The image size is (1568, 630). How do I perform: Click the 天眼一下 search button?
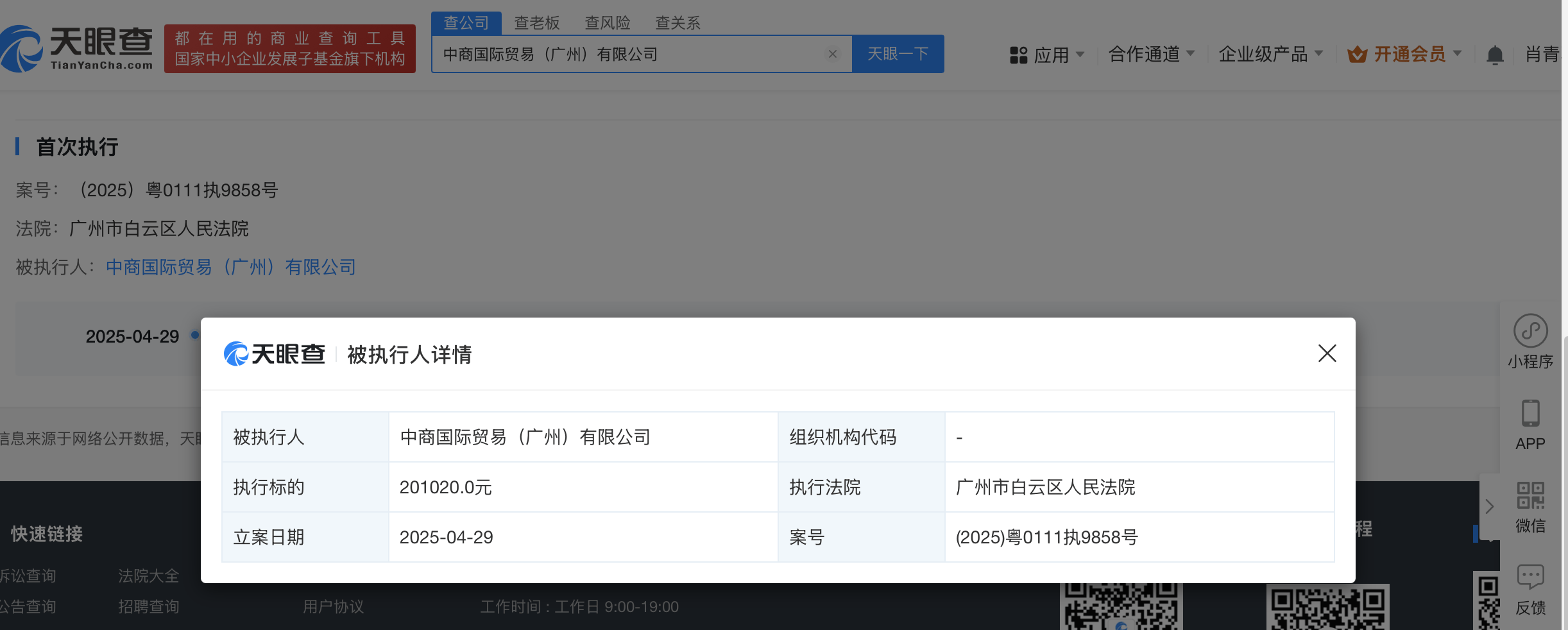[x=898, y=54]
